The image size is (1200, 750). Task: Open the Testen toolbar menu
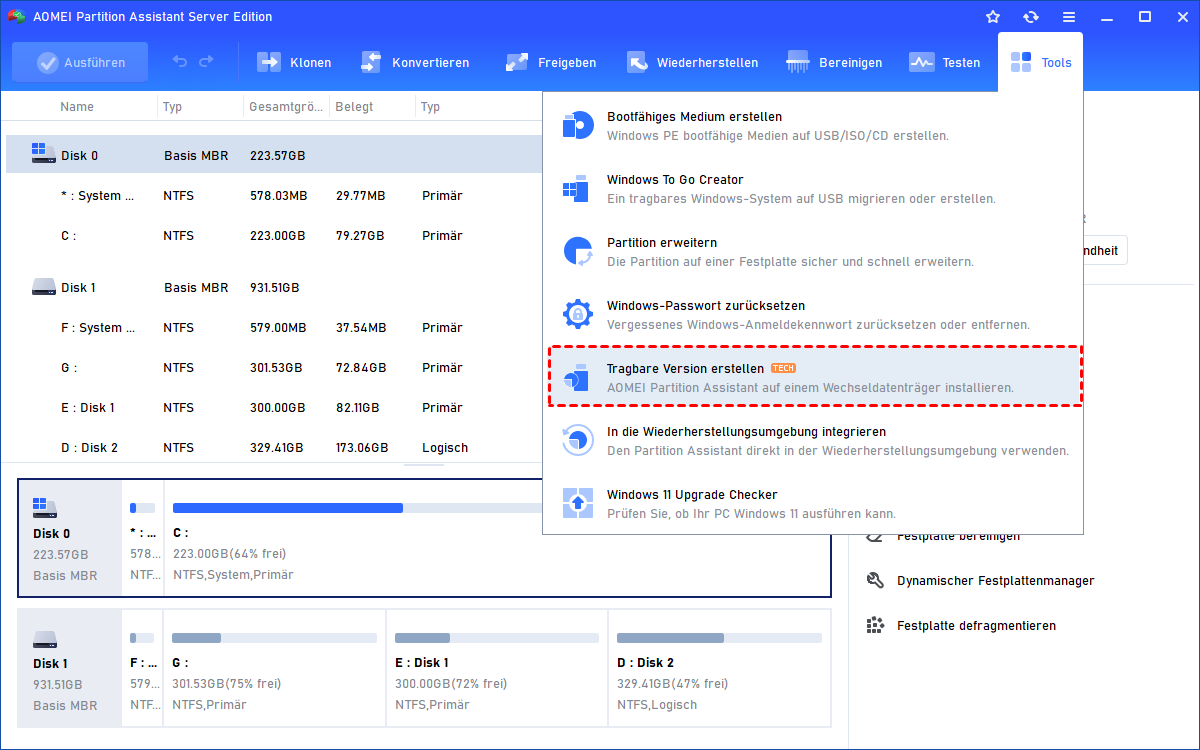[945, 62]
